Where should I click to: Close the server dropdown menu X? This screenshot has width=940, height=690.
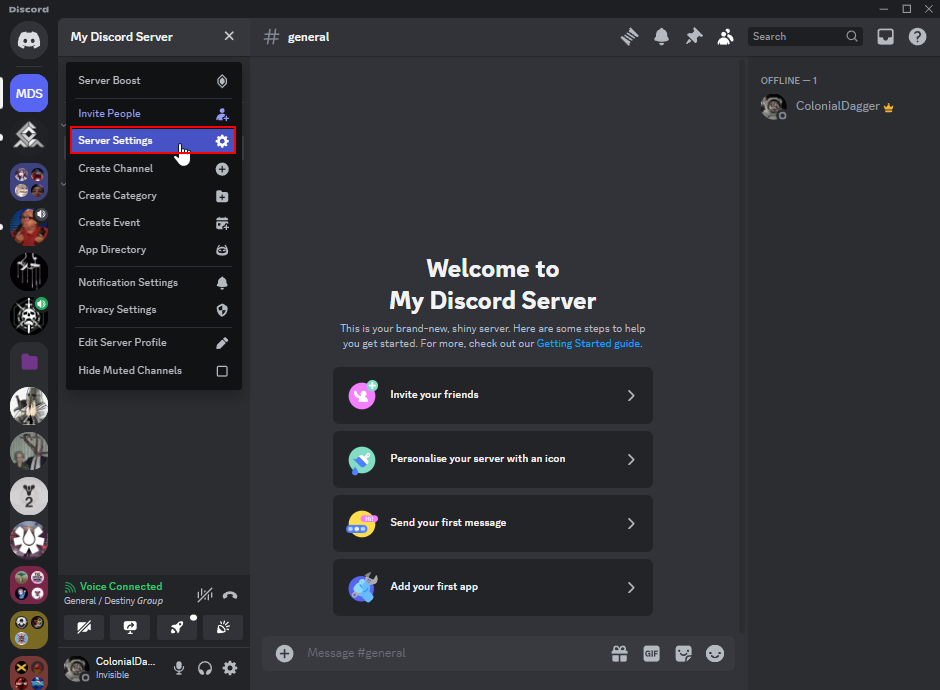[x=229, y=37]
